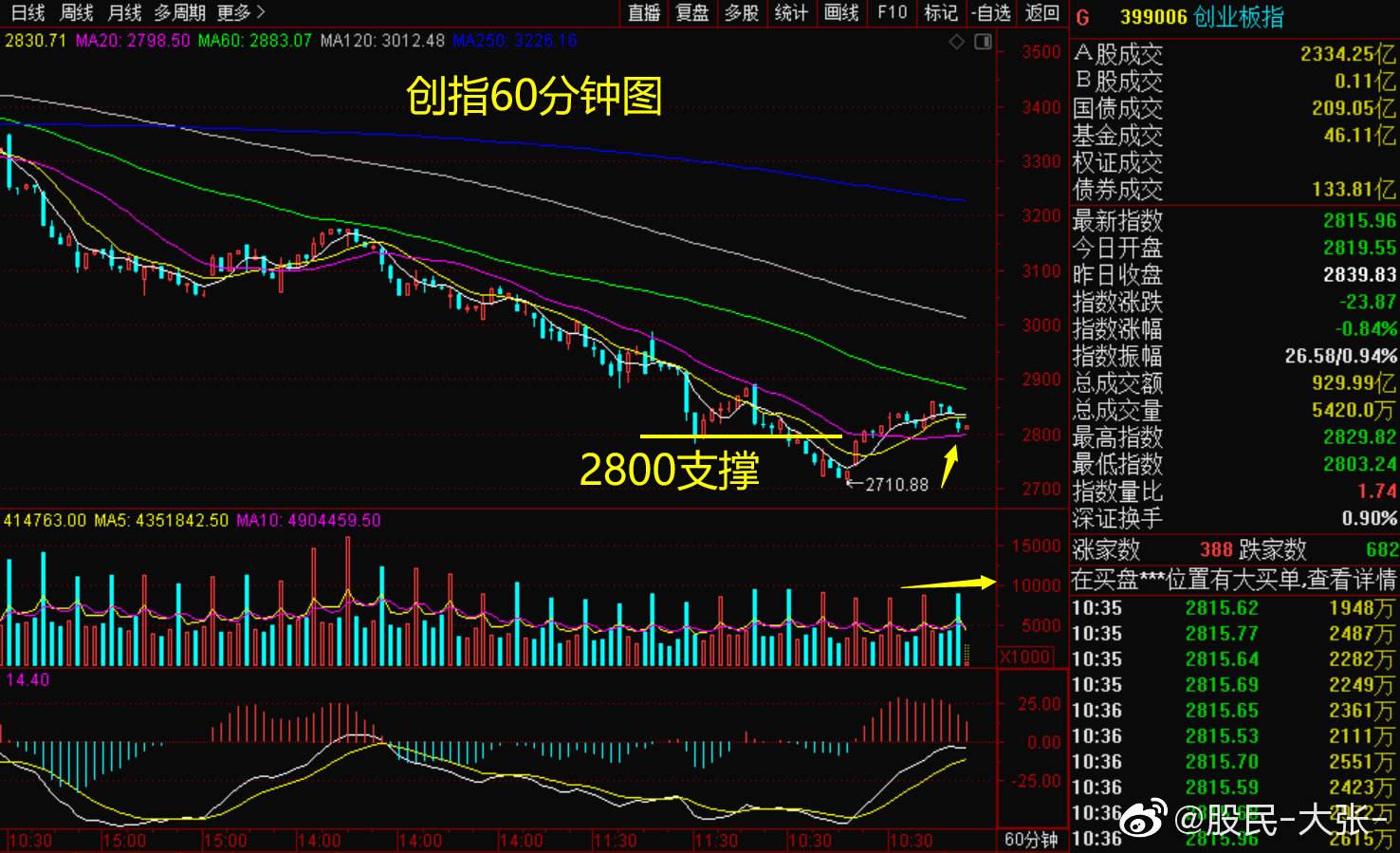Select the stock name 创业板指
Screen dimensions: 1400x853
pyautogui.click(x=1239, y=17)
